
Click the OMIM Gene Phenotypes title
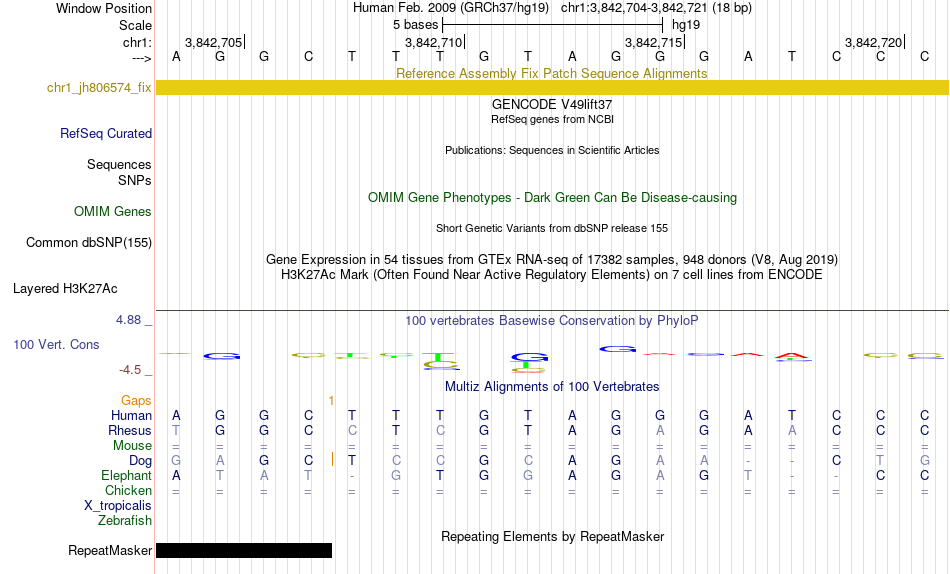pos(552,198)
